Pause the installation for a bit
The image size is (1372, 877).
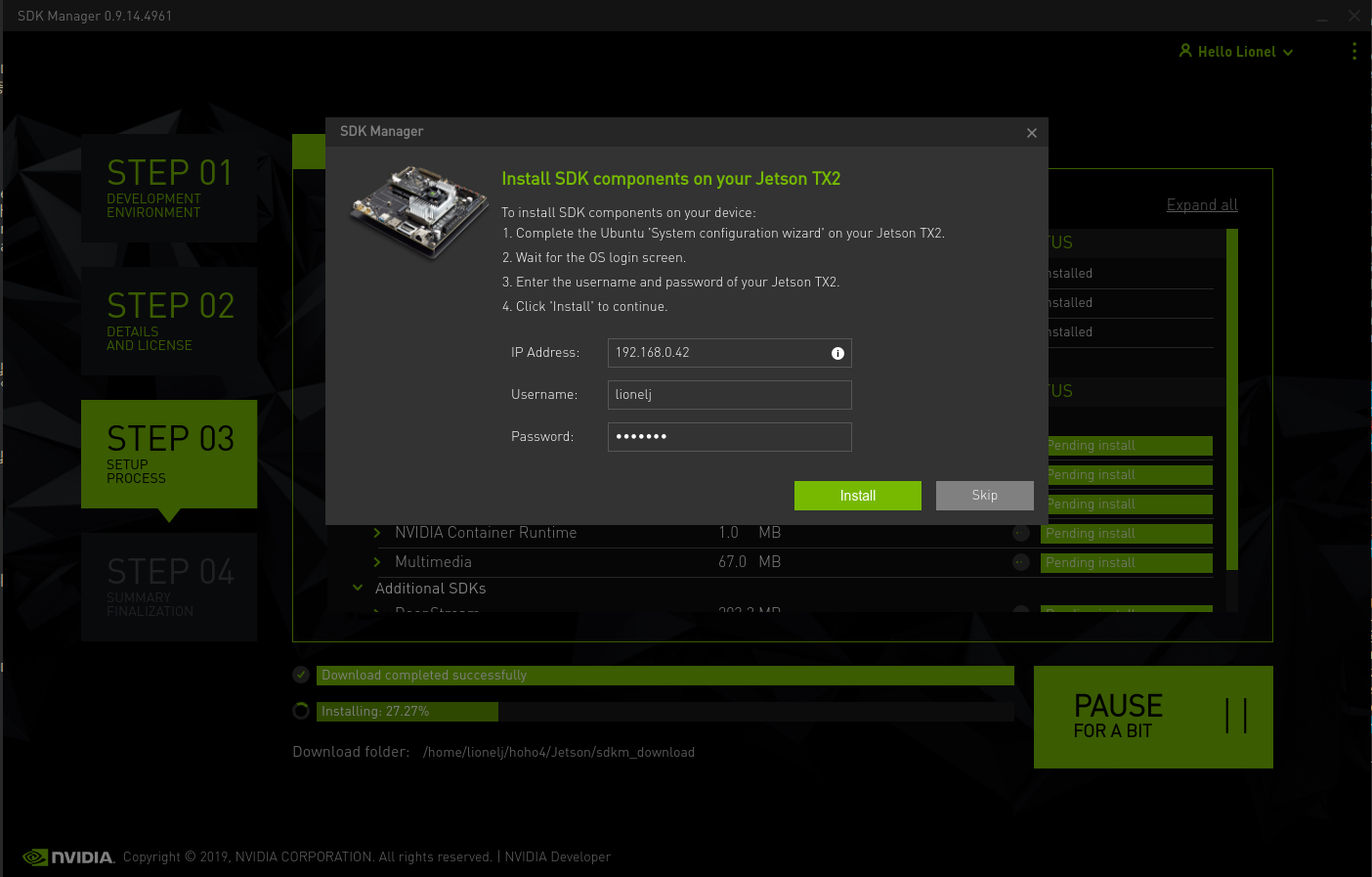(1153, 717)
